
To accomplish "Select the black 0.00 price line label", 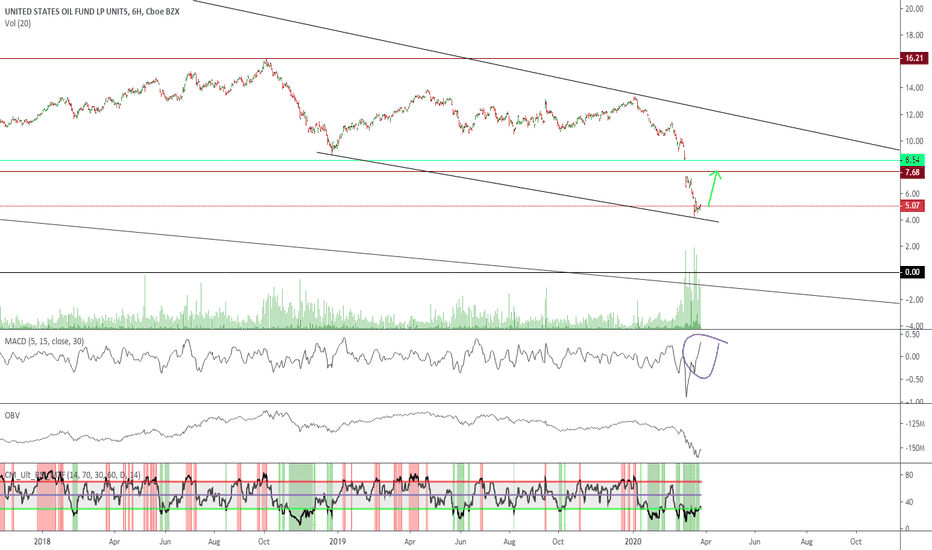I will (x=914, y=272).
